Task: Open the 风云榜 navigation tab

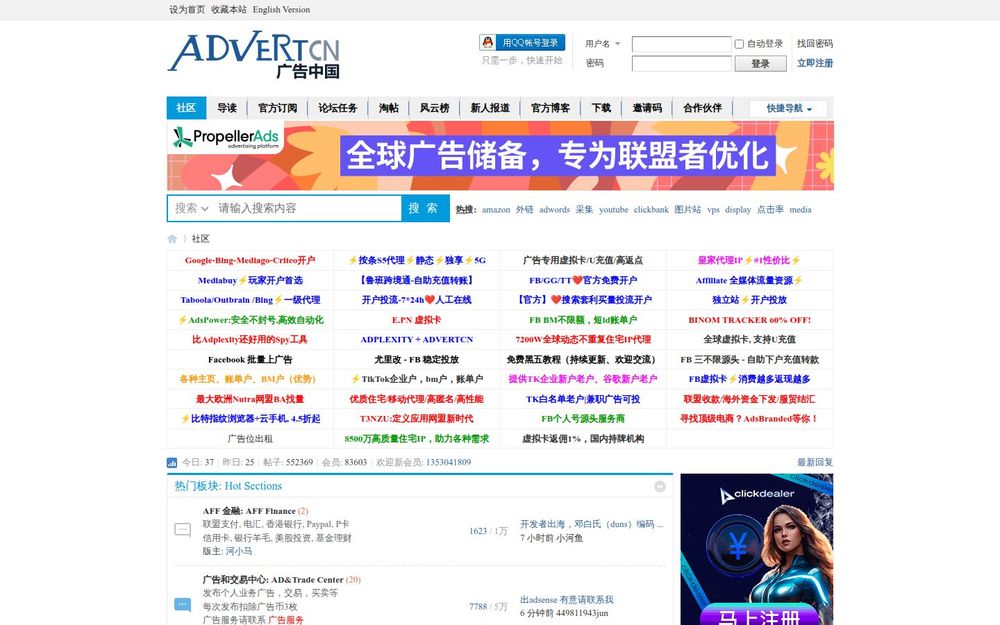Action: point(434,108)
